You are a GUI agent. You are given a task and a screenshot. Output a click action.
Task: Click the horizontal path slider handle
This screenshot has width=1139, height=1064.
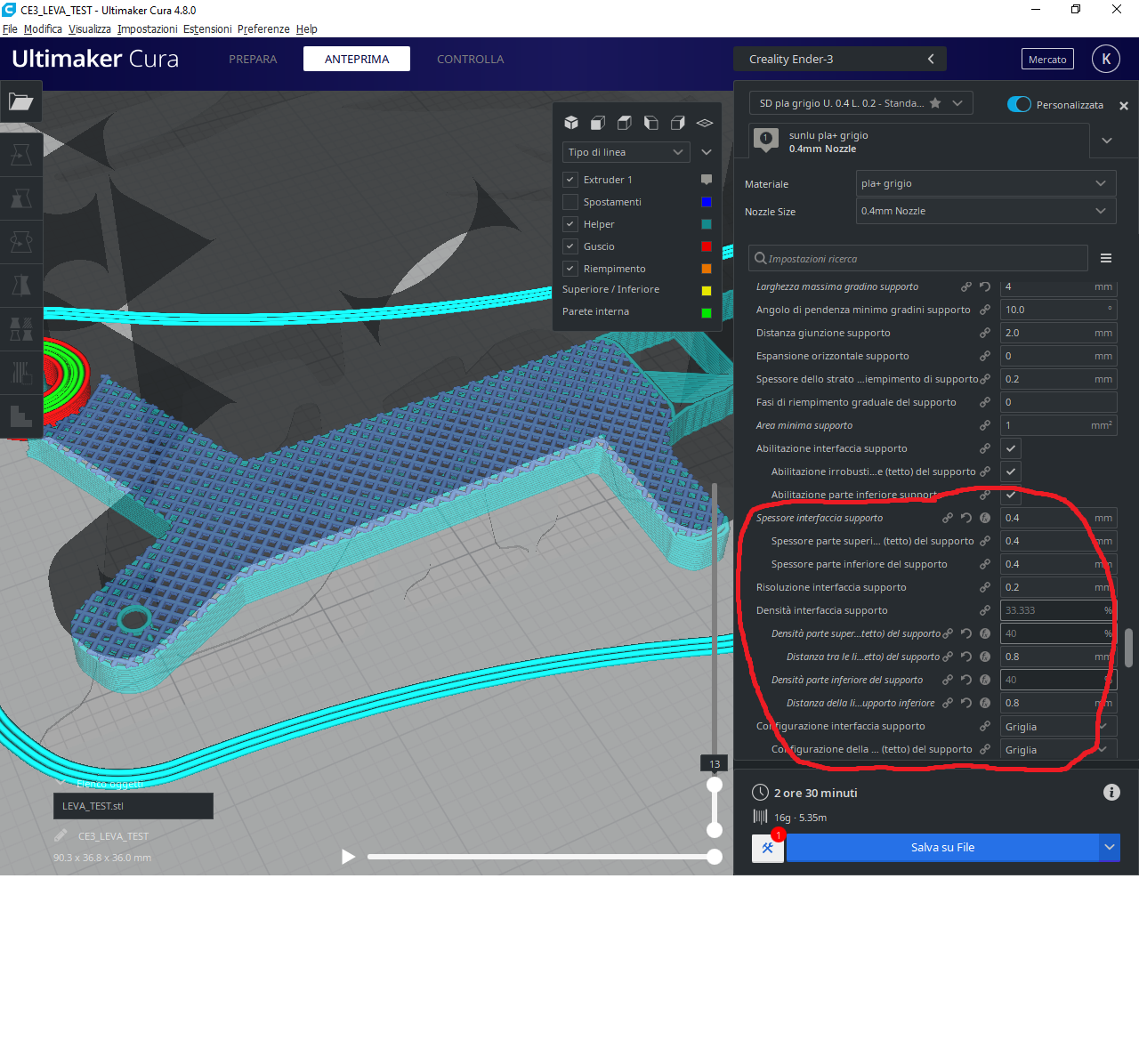pos(714,857)
